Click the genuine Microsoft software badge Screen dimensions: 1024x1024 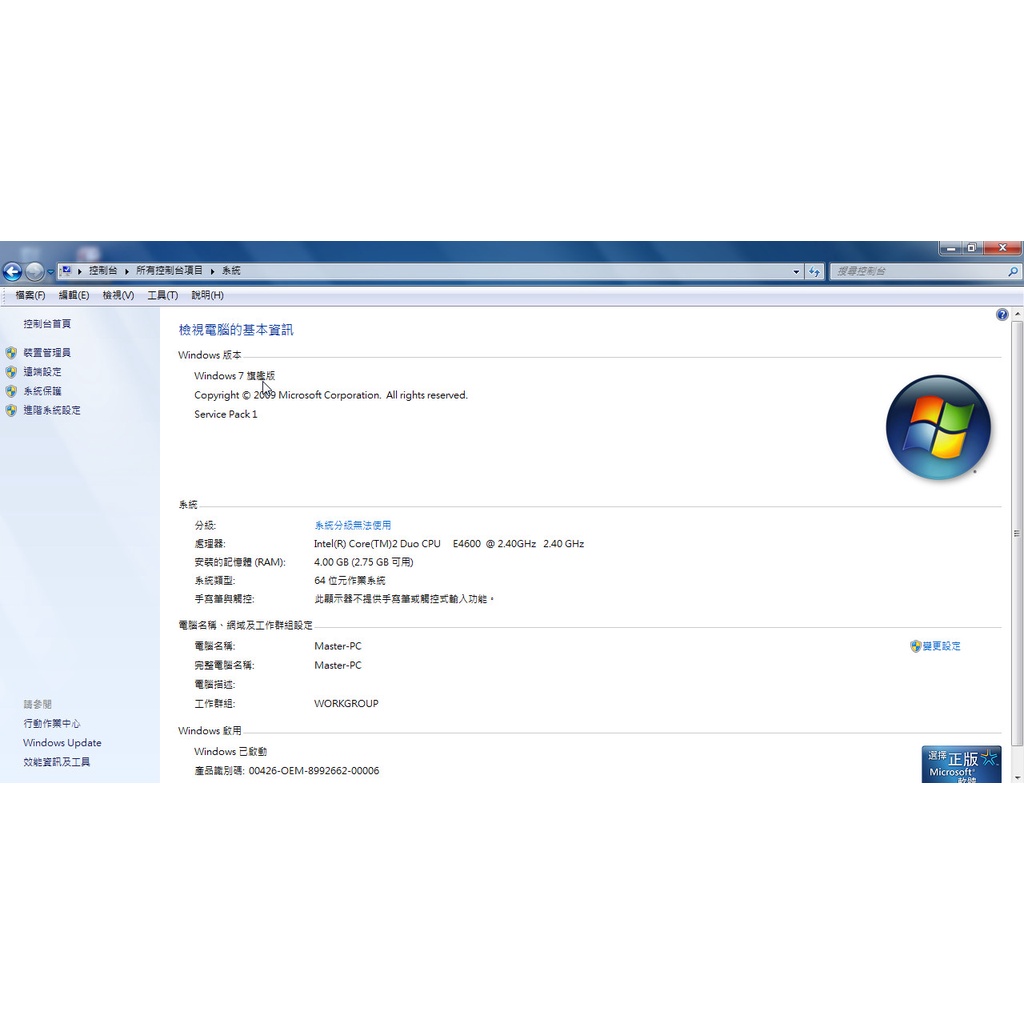point(961,765)
